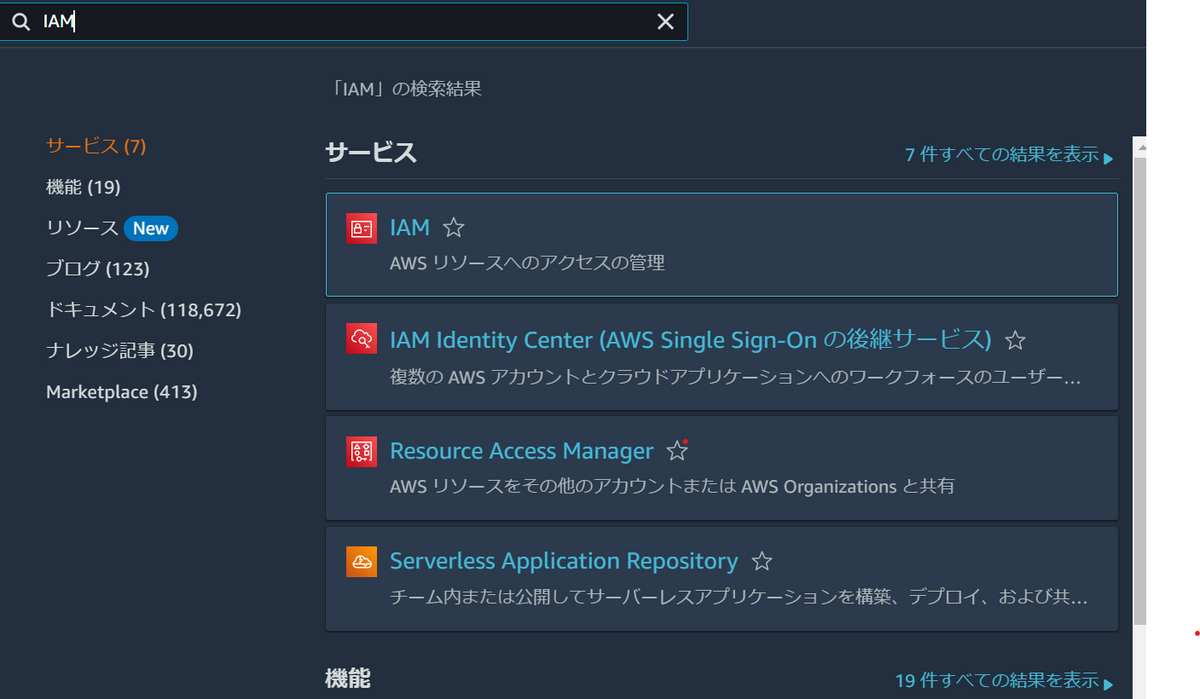The height and width of the screenshot is (699, 1200).
Task: Star Resource Access Manager as favorite
Action: (677, 451)
